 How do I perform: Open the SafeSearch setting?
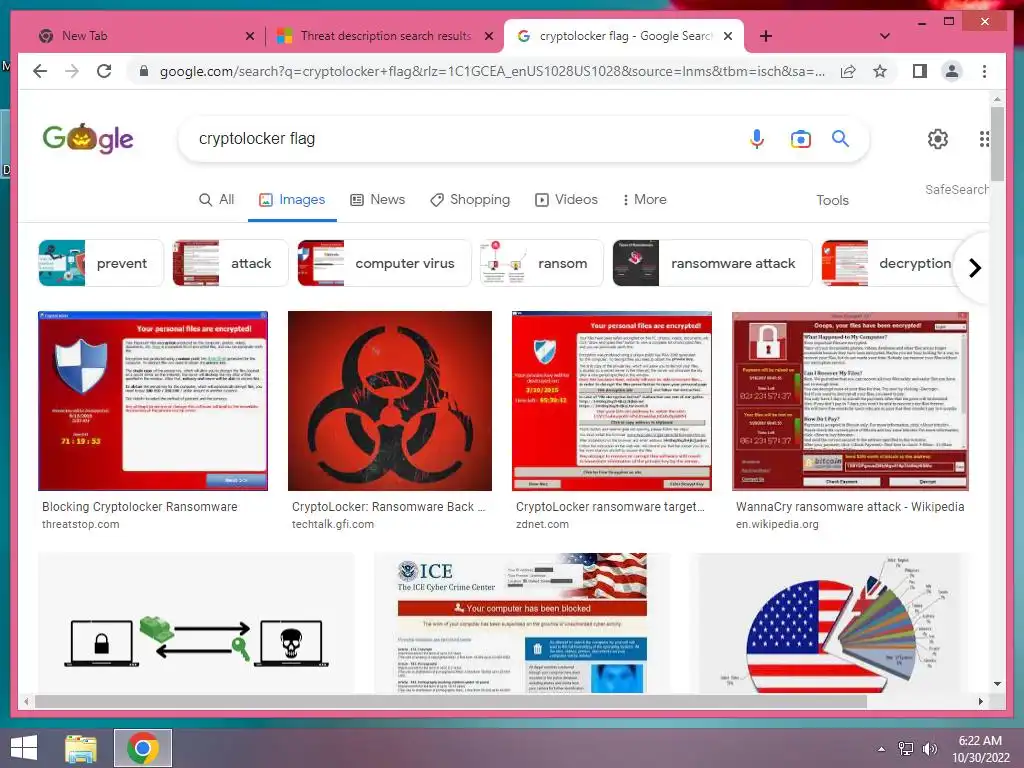tap(956, 189)
